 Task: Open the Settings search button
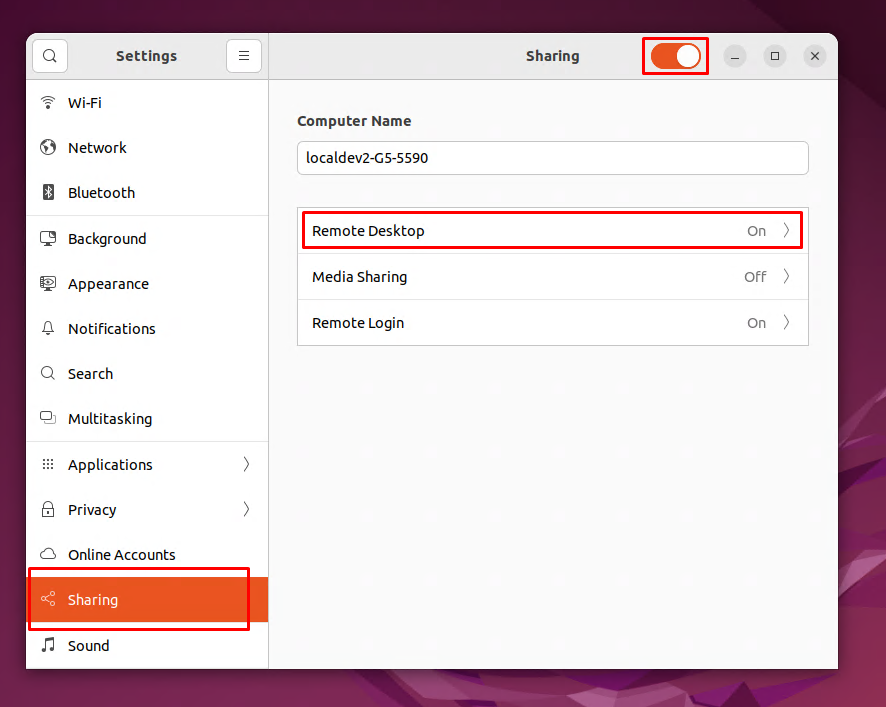coord(50,56)
